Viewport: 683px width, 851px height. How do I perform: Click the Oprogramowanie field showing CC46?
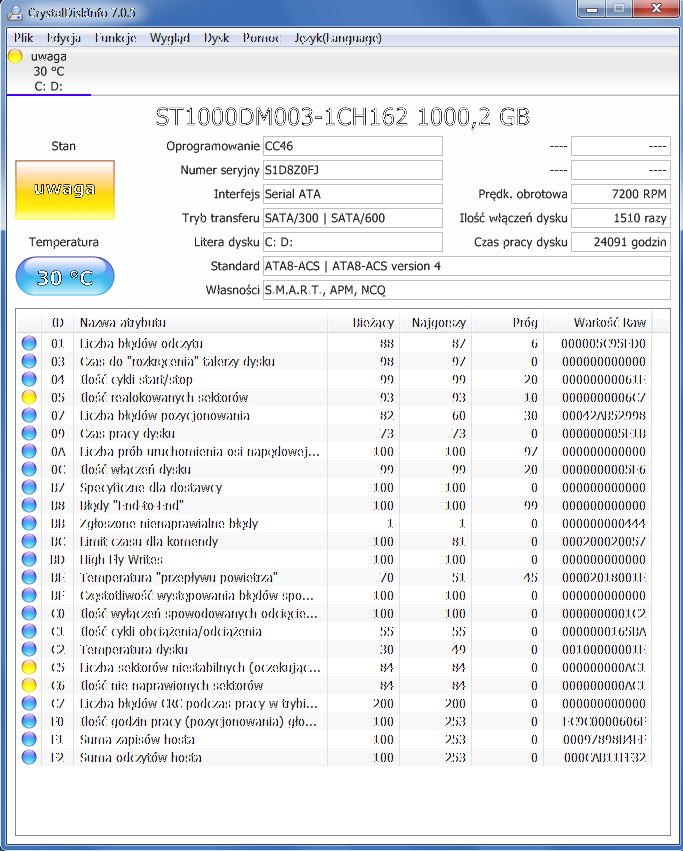[x=353, y=146]
